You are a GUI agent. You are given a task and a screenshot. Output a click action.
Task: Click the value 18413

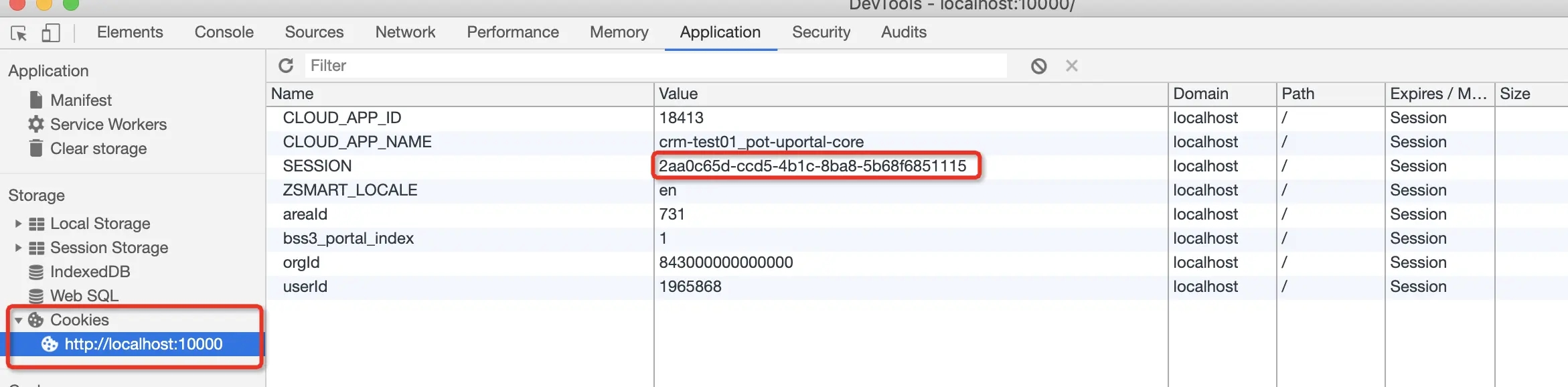click(x=681, y=118)
